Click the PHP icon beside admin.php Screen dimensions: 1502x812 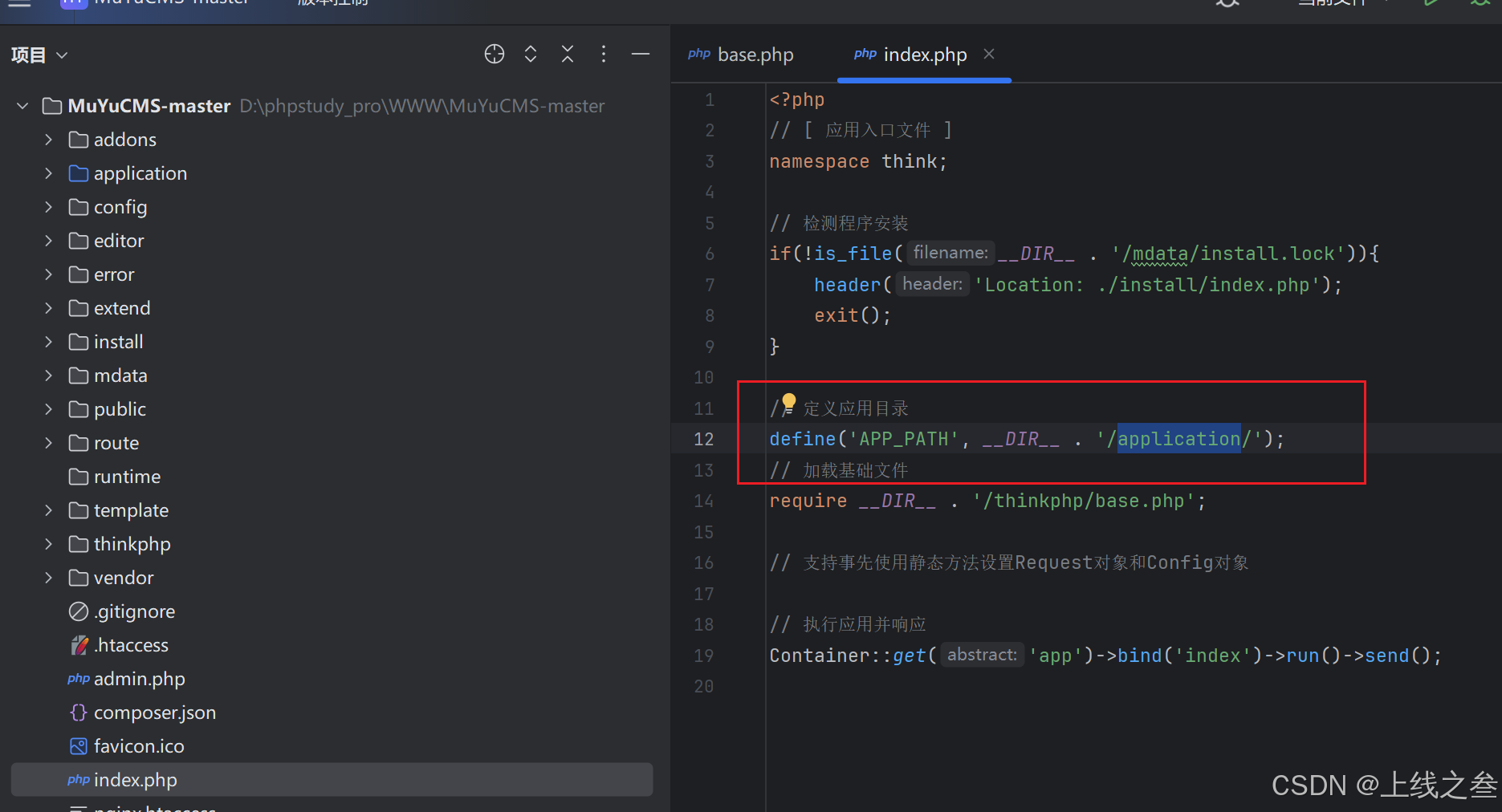[79, 679]
